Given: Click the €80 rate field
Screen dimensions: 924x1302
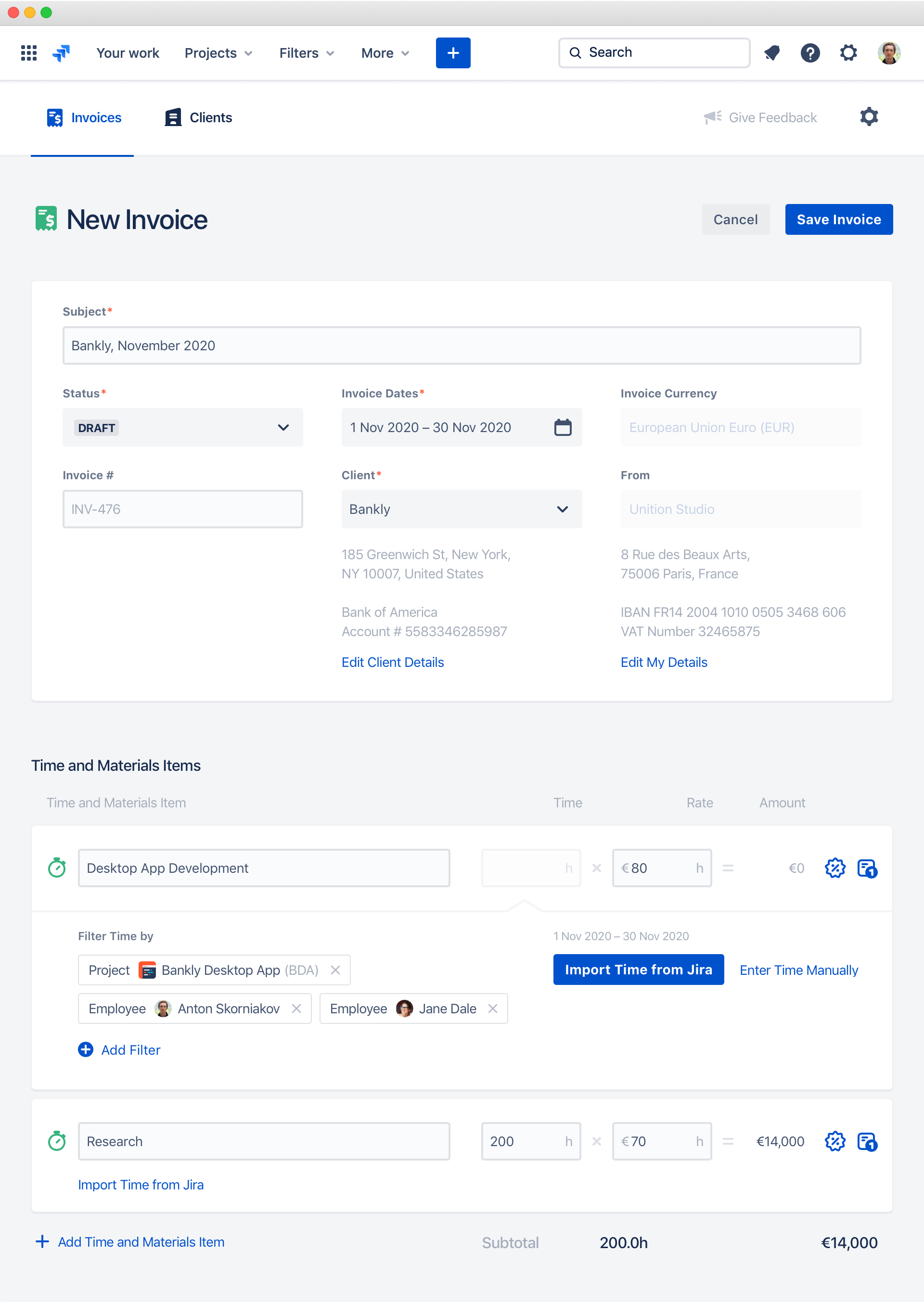Looking at the screenshot, I should pos(662,868).
